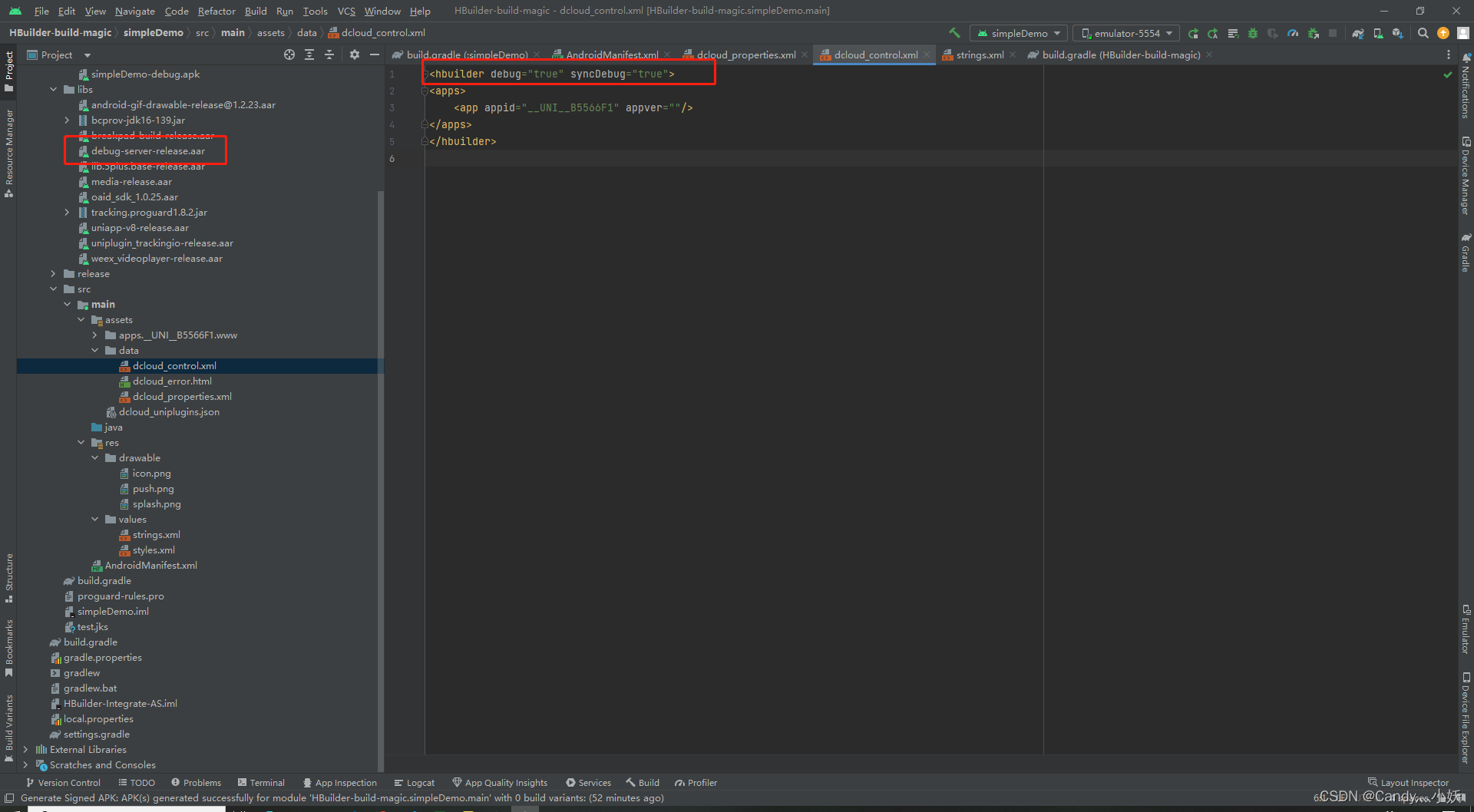
Task: Click Sync Project with Gradle Files icon
Action: (x=1358, y=33)
